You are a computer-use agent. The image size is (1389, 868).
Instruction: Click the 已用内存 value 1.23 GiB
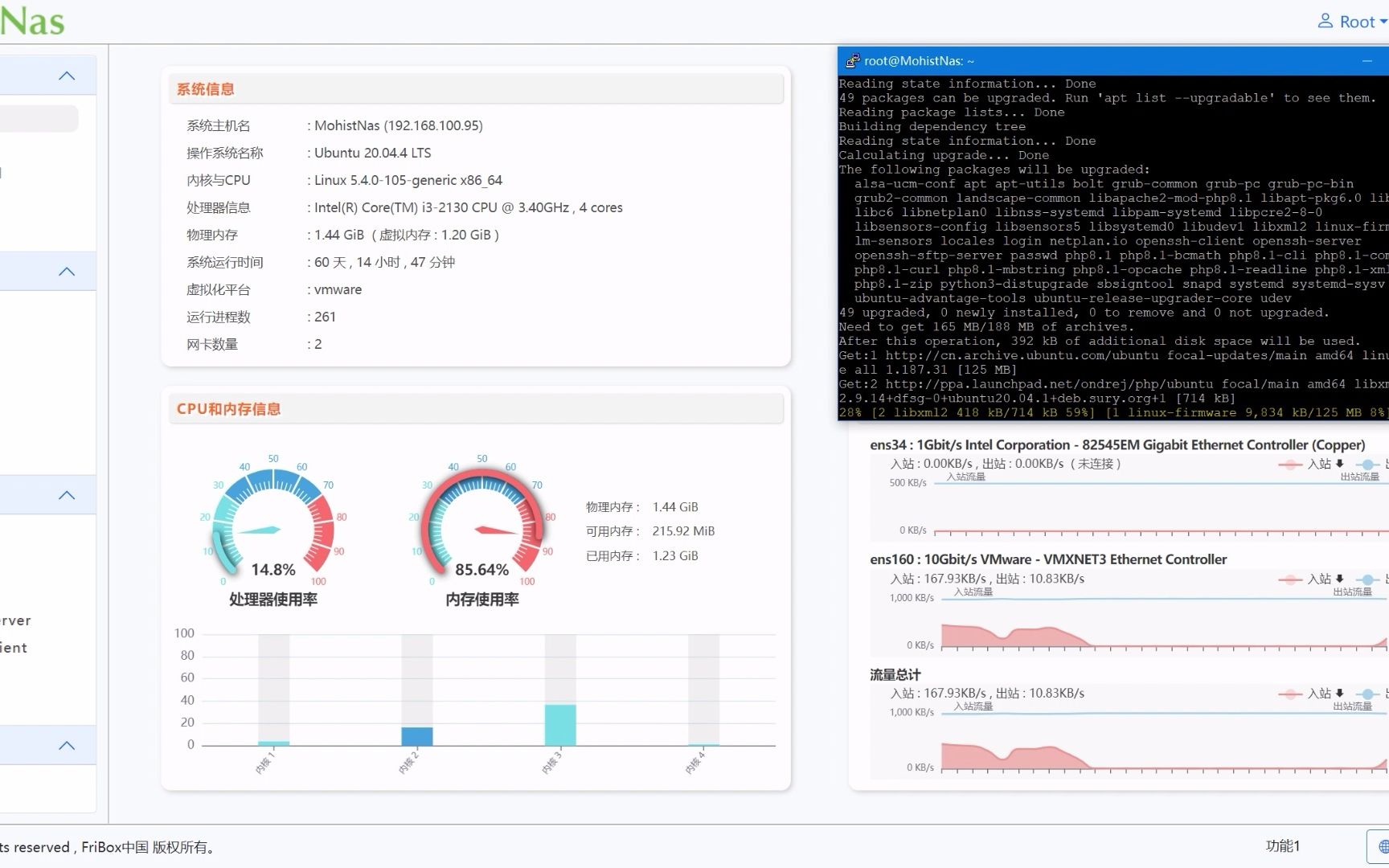[x=675, y=556]
